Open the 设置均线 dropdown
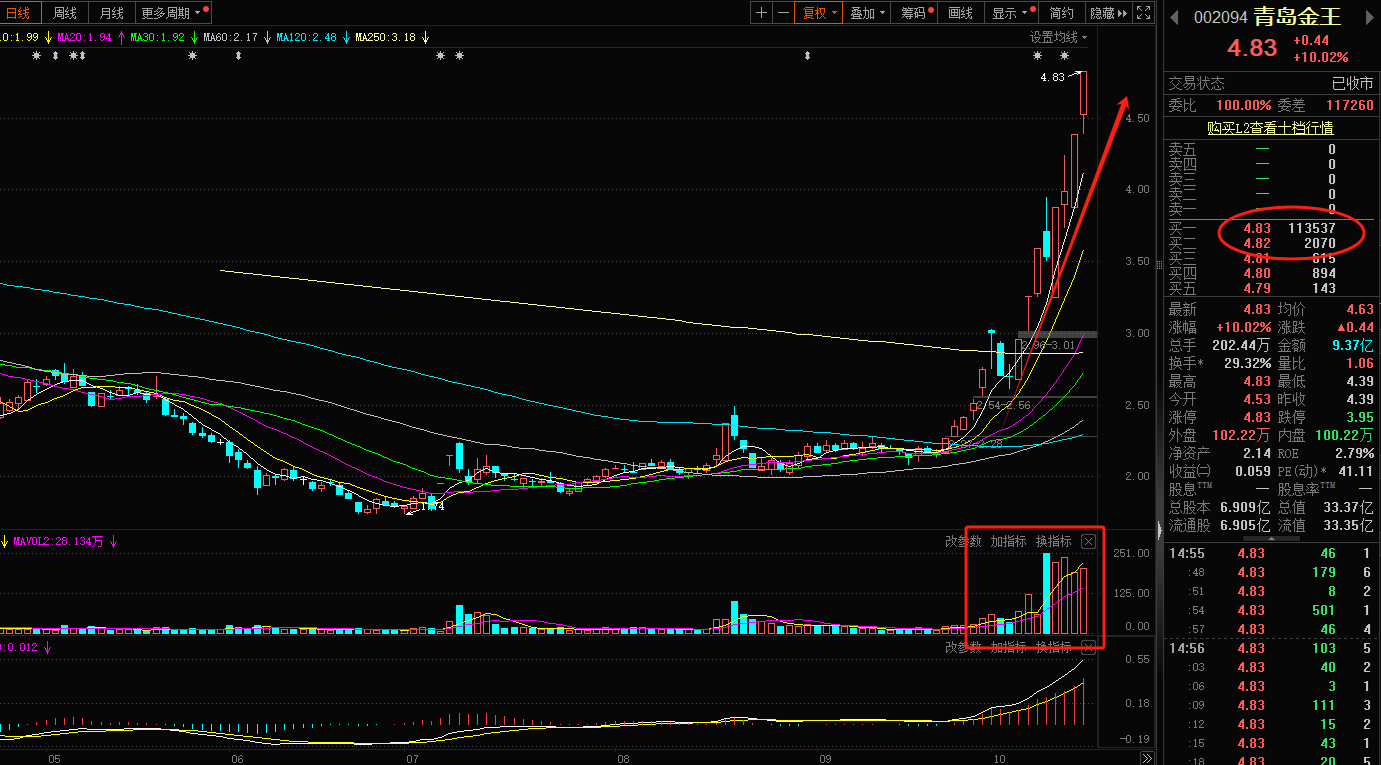The width and height of the screenshot is (1381, 765). [x=1059, y=37]
